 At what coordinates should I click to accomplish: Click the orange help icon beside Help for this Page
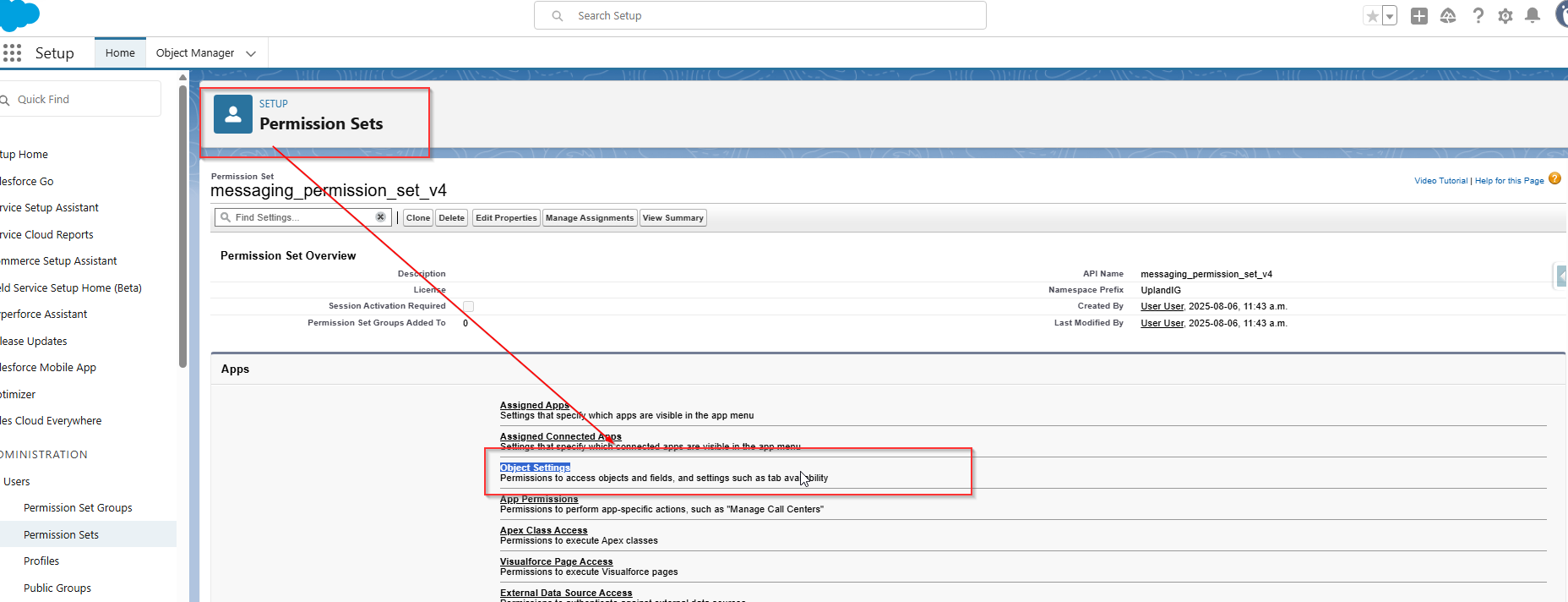pos(1554,179)
